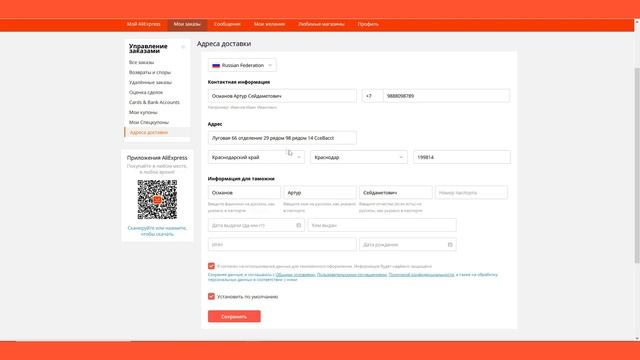Toggle Установить по умолчанию checkbox

211,296
